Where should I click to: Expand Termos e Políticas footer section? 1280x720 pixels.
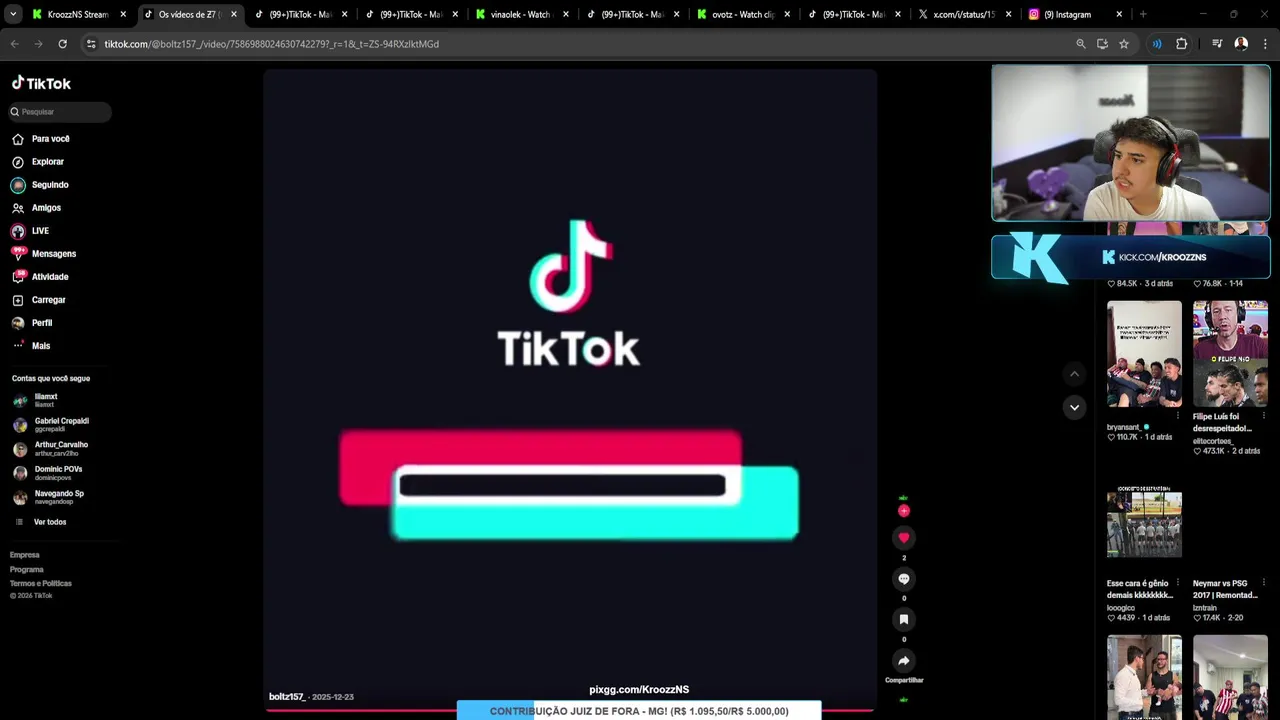(x=41, y=583)
